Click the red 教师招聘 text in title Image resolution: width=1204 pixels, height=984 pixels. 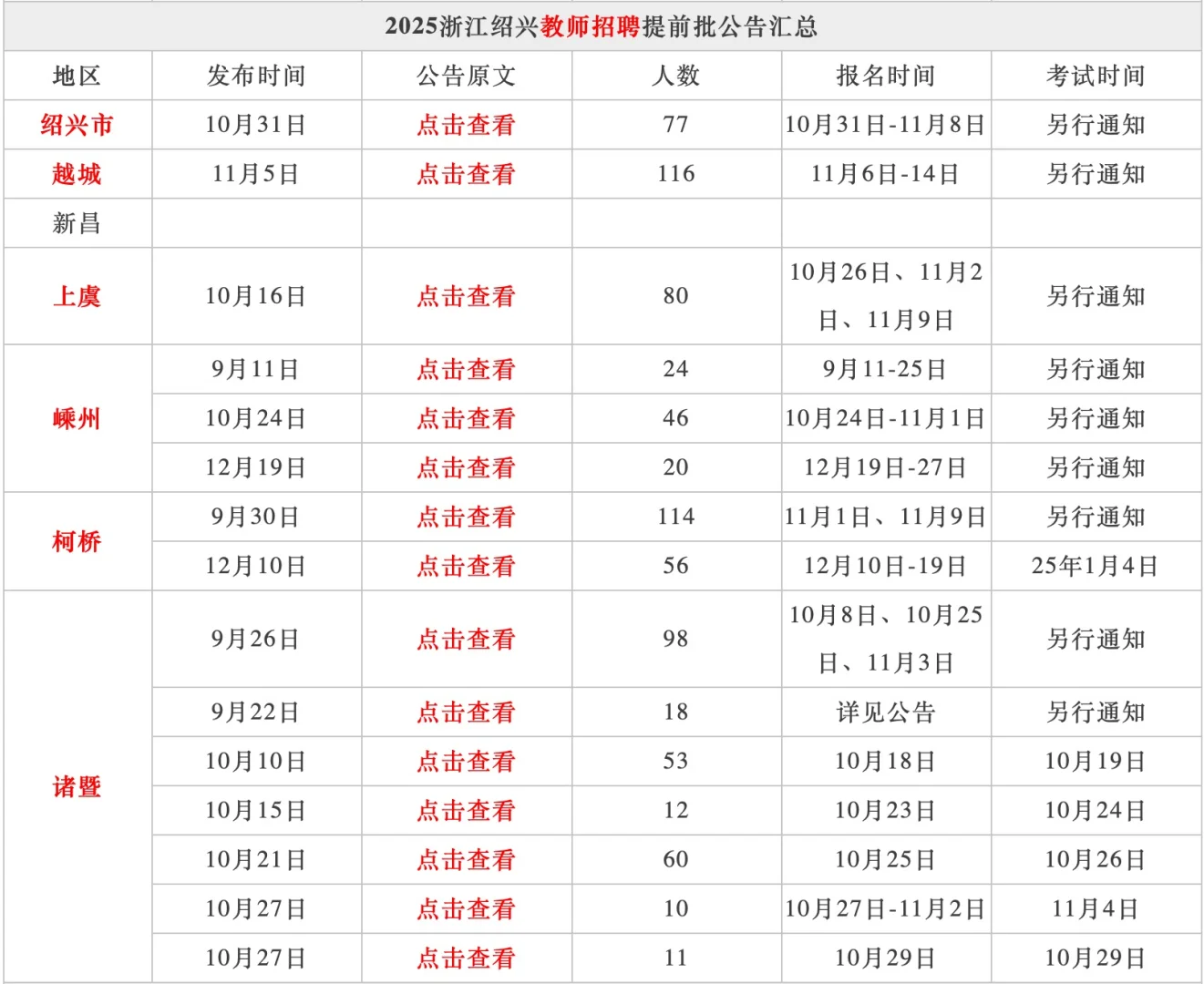pyautogui.click(x=591, y=26)
